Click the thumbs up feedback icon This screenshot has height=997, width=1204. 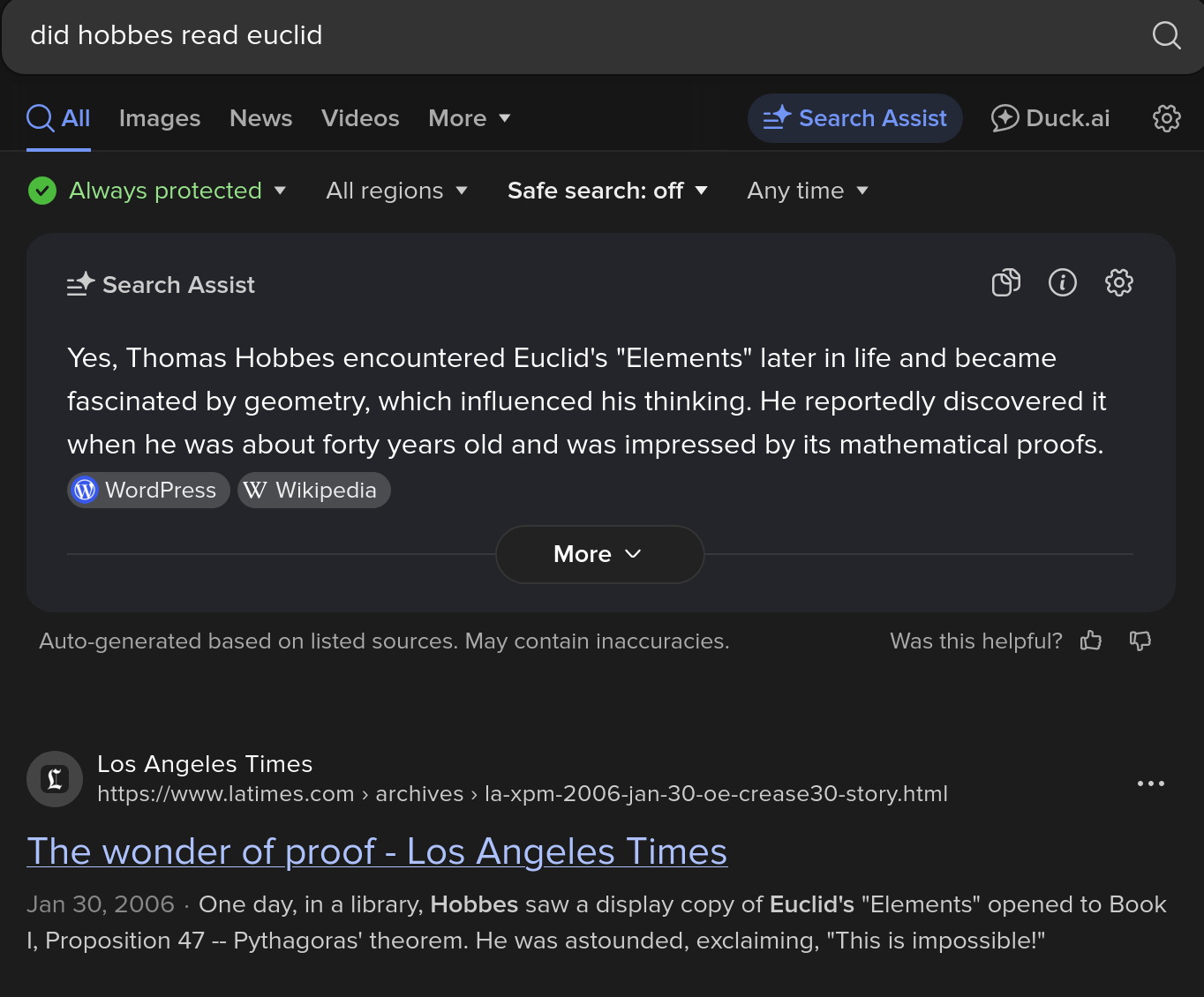[1091, 641]
